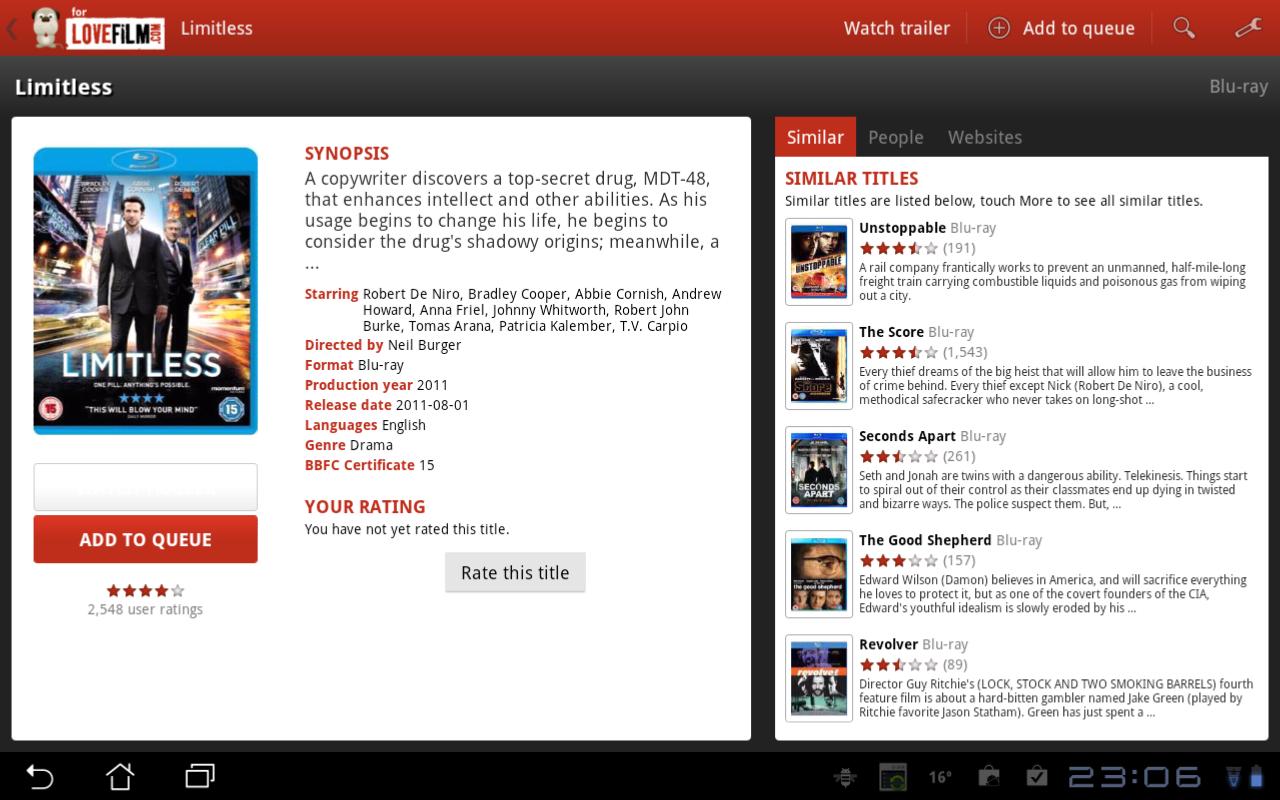This screenshot has height=800, width=1280.
Task: Open the Websites tab
Action: click(984, 137)
